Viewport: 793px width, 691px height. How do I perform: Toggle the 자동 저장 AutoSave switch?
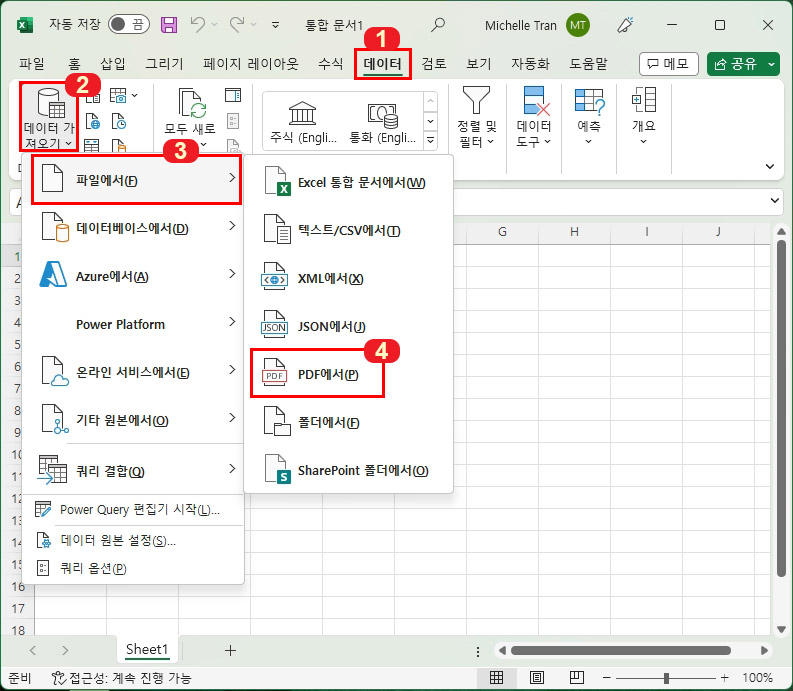point(128,24)
